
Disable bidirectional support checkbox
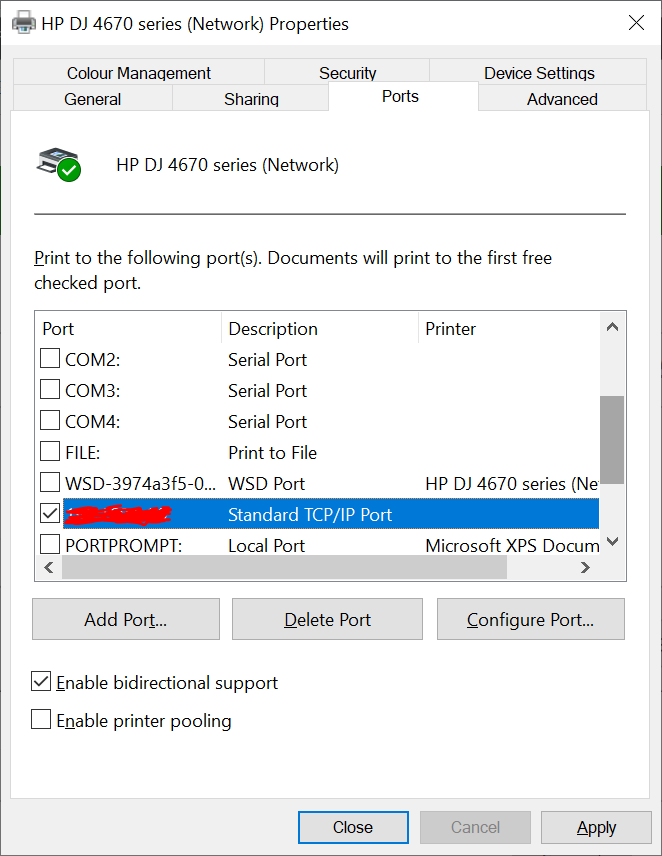(x=42, y=683)
